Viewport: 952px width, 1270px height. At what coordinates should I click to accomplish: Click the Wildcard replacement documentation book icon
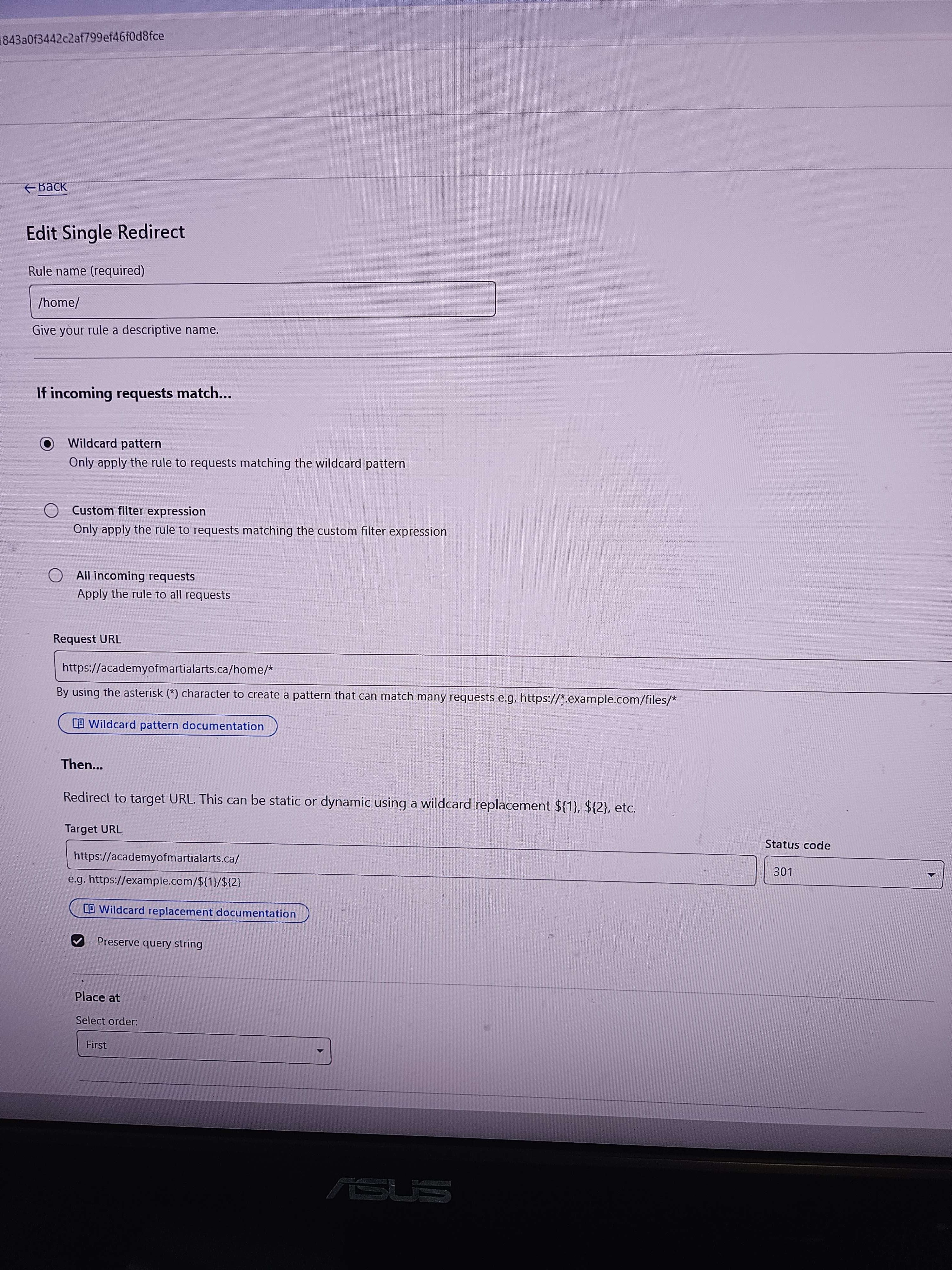tap(89, 909)
